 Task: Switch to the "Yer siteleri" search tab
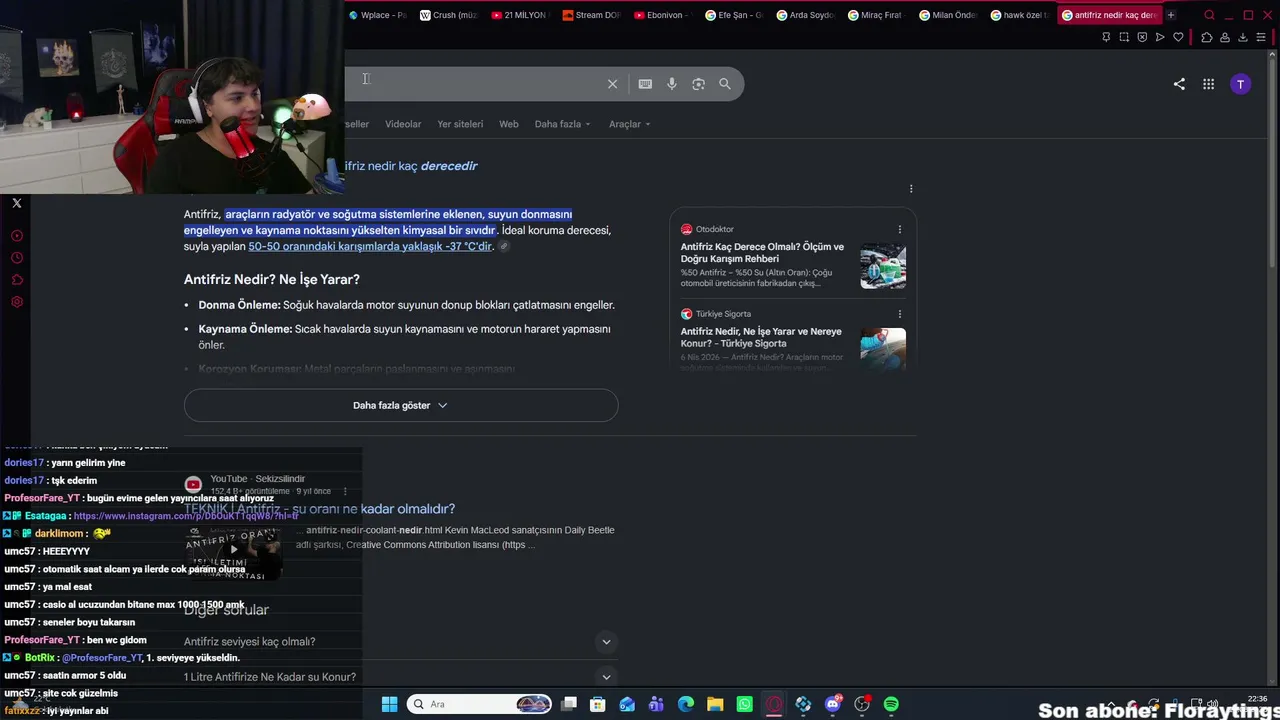point(460,124)
